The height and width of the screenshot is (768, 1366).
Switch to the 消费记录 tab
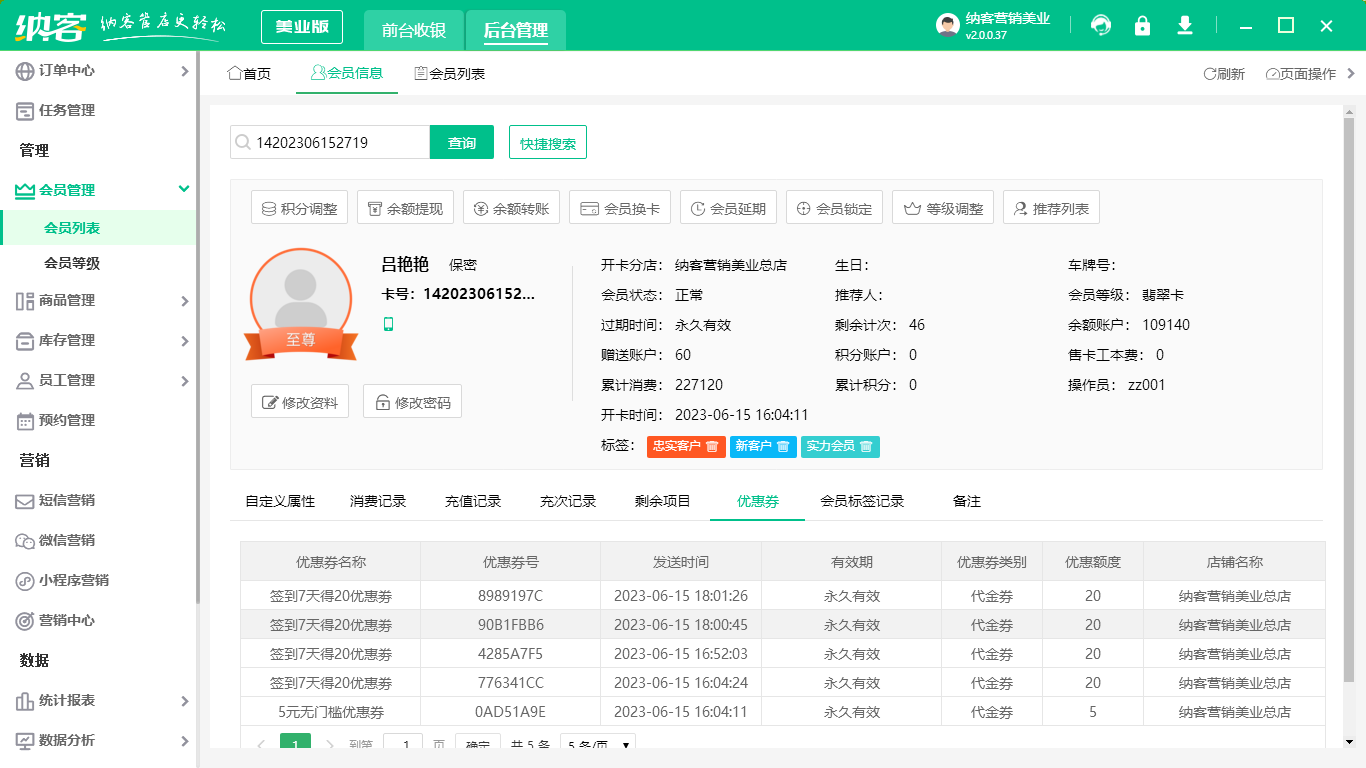(377, 501)
